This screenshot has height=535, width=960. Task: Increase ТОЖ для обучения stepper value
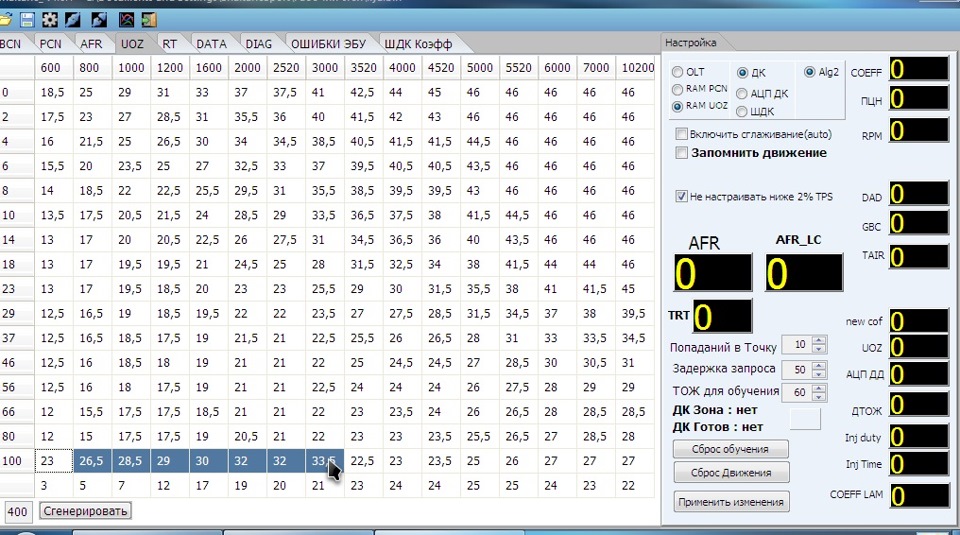[819, 387]
